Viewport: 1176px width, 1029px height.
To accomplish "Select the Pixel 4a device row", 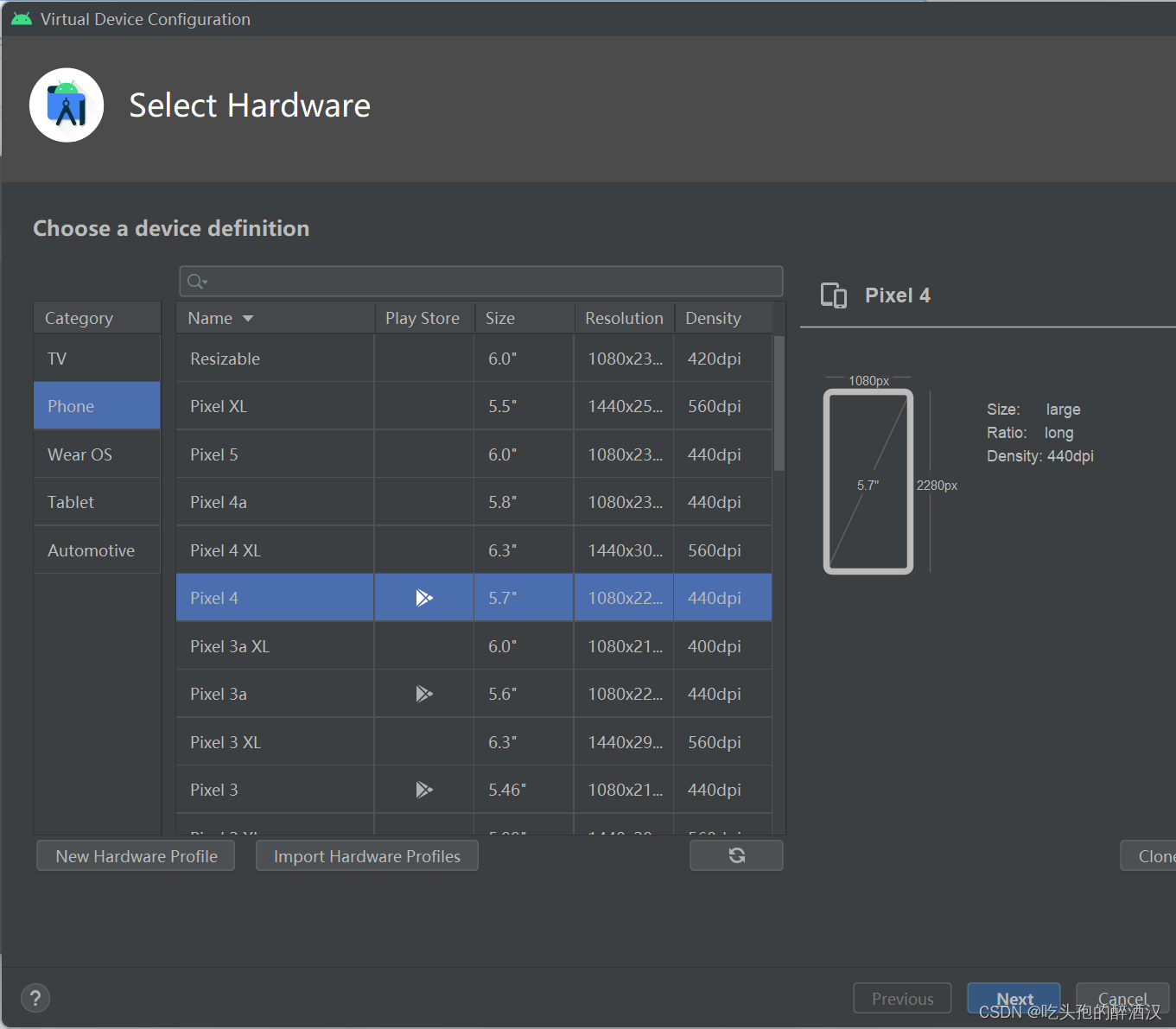I will tap(474, 502).
